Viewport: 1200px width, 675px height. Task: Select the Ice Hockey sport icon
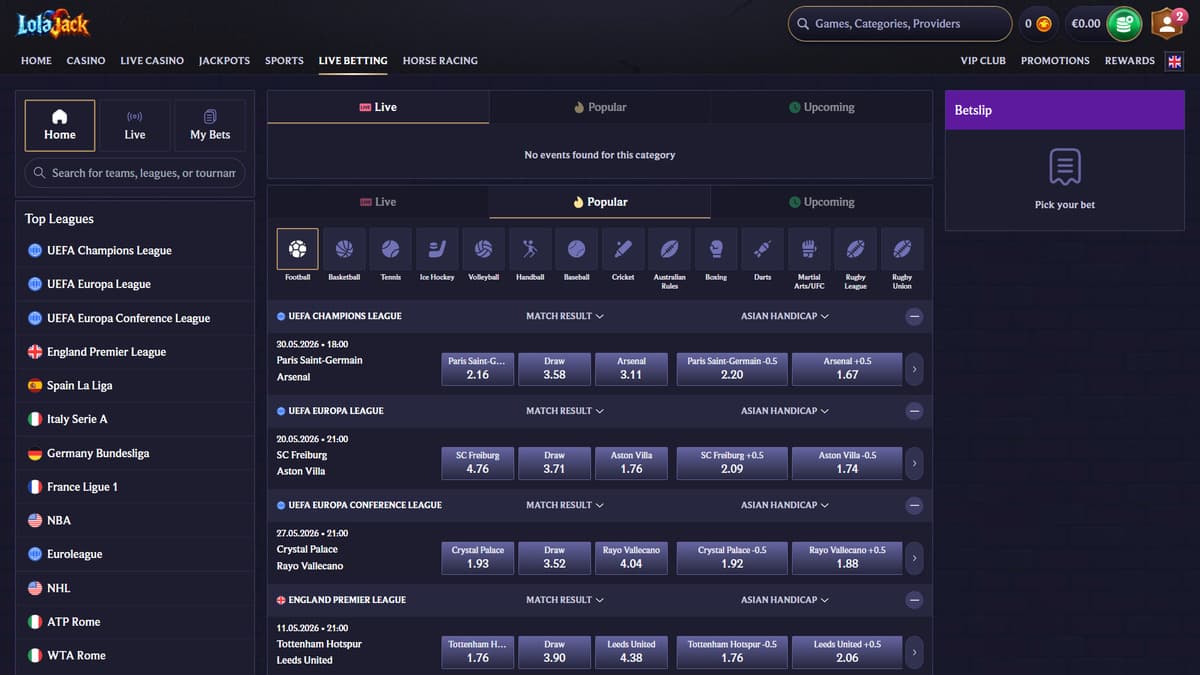coord(437,249)
